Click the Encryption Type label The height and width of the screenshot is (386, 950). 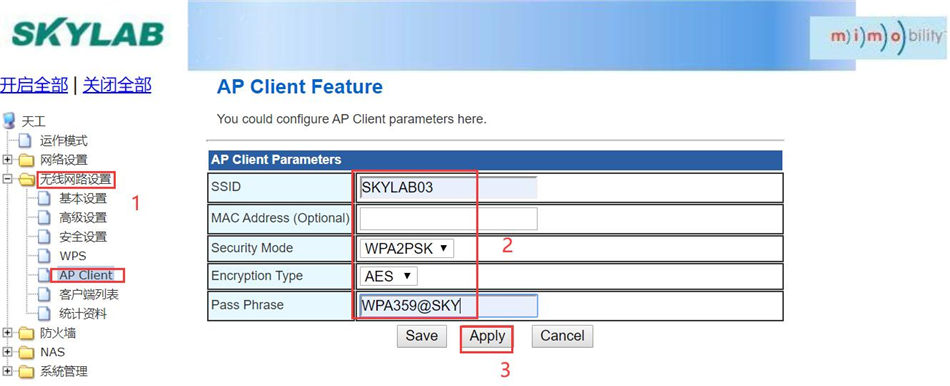click(257, 276)
